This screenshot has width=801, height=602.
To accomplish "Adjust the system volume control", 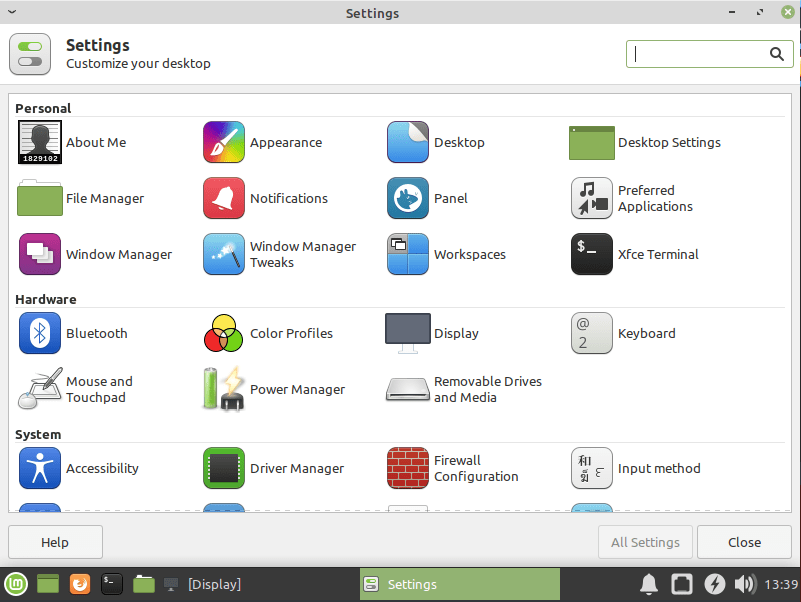I will [744, 584].
